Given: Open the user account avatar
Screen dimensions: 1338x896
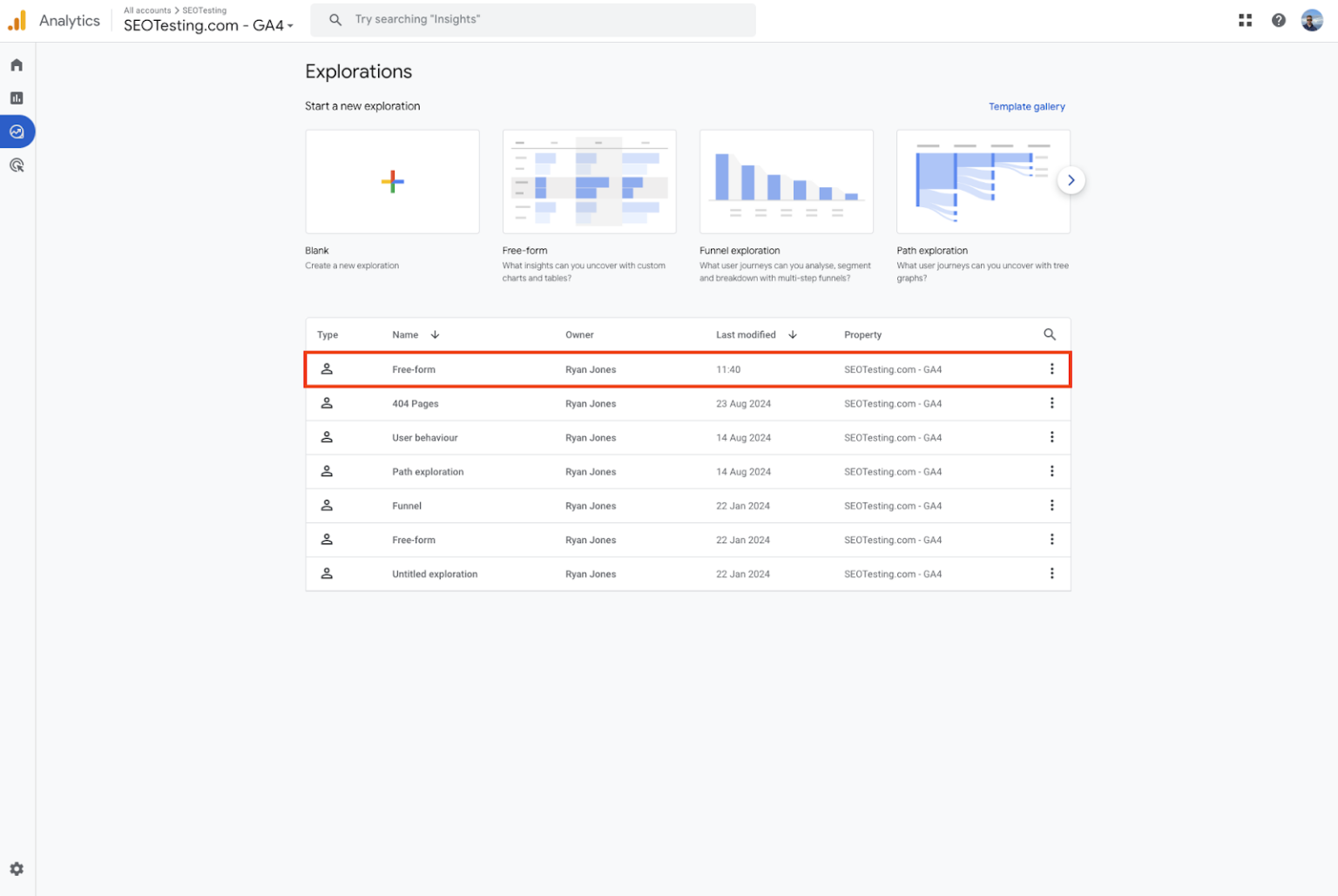Looking at the screenshot, I should (1312, 20).
